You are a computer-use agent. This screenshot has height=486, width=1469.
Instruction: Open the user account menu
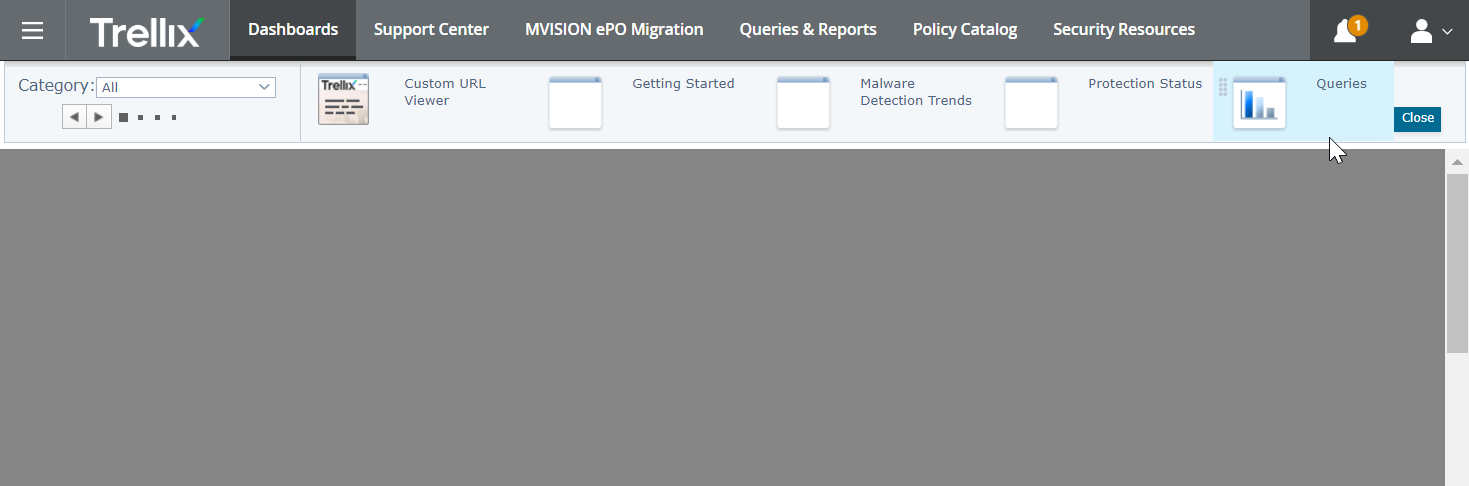(1431, 32)
